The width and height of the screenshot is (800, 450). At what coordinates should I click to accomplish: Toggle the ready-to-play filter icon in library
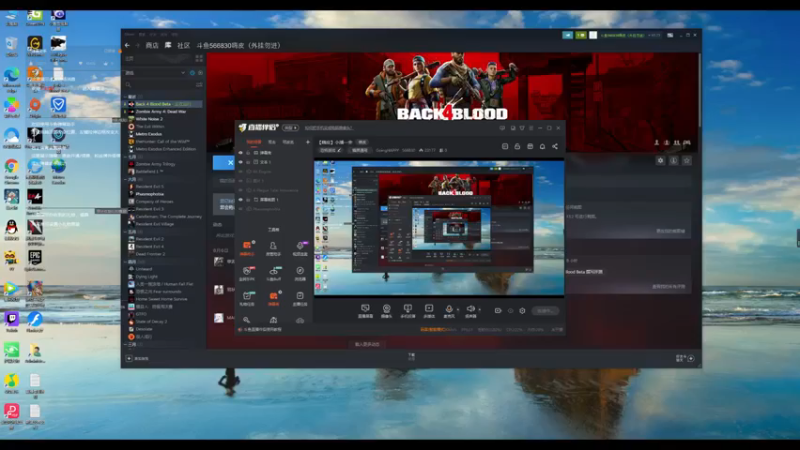[200, 73]
